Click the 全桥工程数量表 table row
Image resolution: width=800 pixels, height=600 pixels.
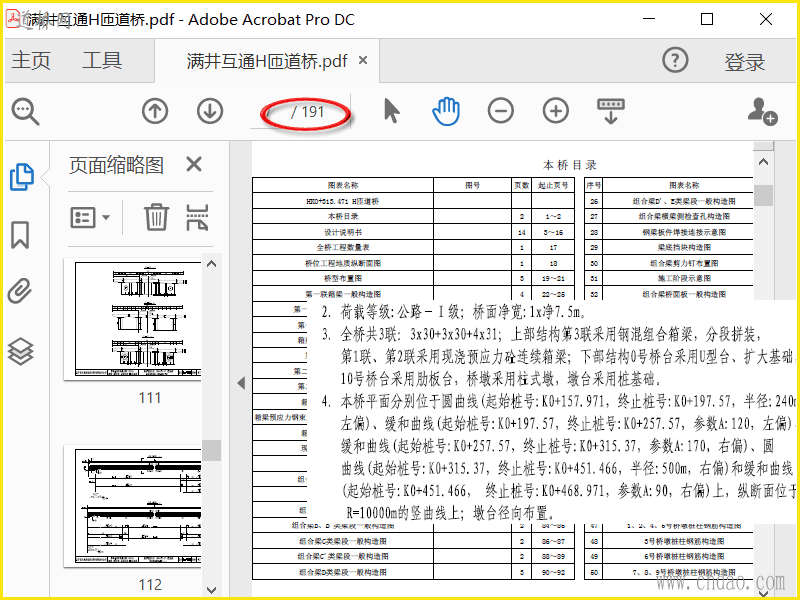tap(413, 247)
